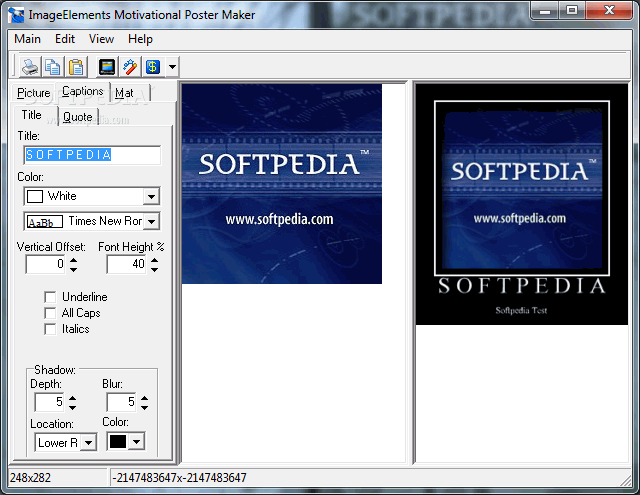Increase Shadow Blur with up arrow
The image size is (640, 495).
(x=144, y=398)
